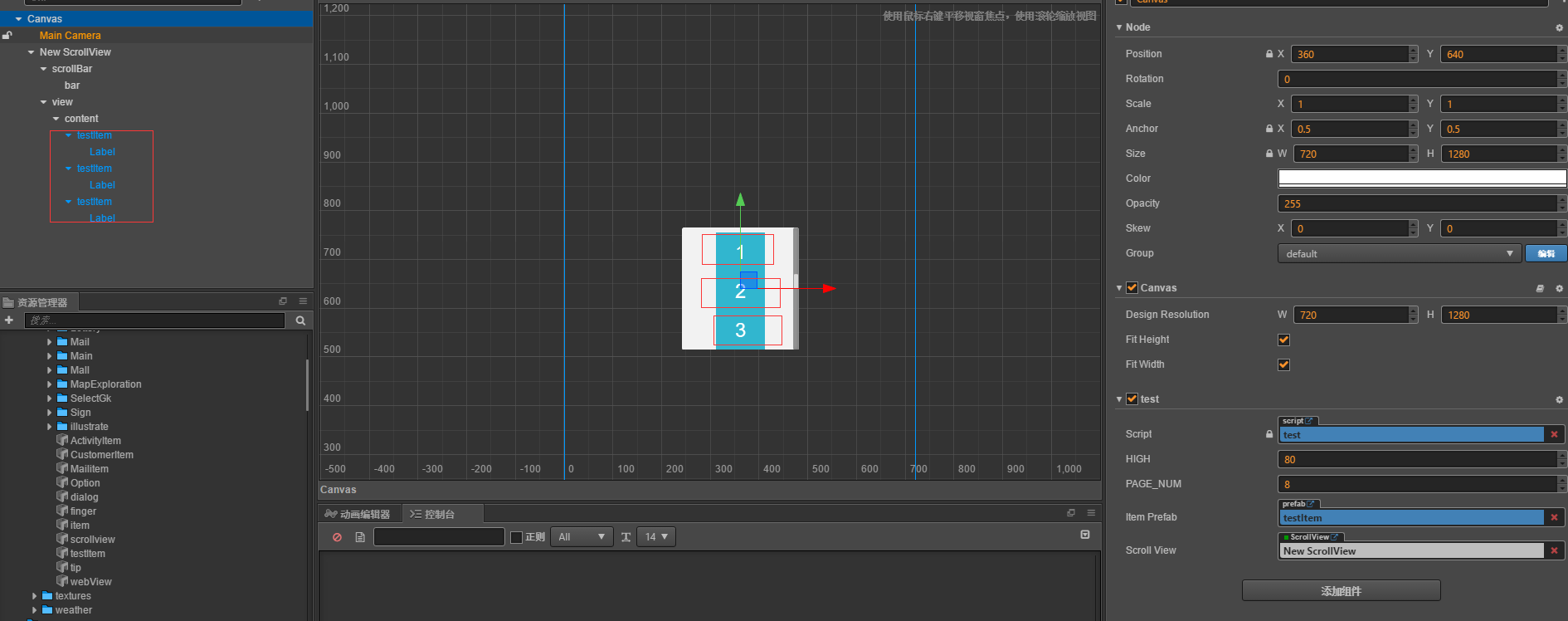The height and width of the screenshot is (621, 1568).
Task: Select the webView prefab icon
Action: pos(62,581)
